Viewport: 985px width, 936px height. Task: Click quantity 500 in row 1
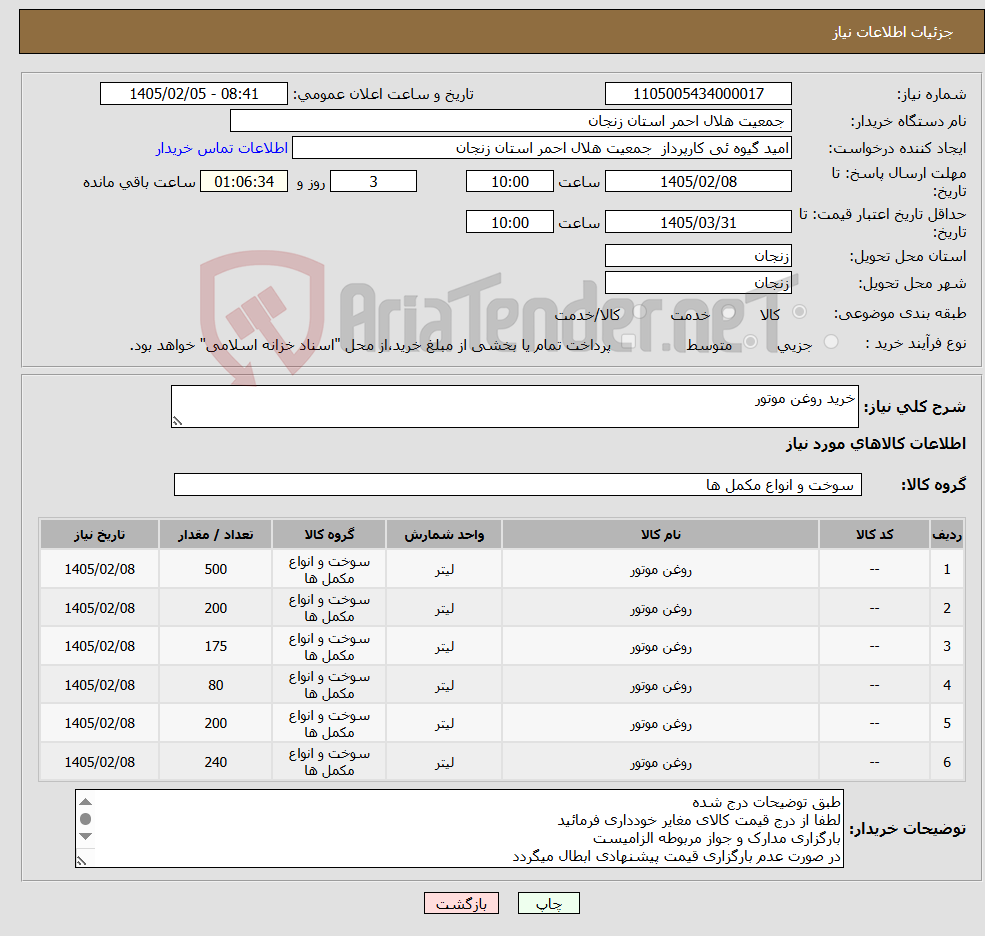215,569
